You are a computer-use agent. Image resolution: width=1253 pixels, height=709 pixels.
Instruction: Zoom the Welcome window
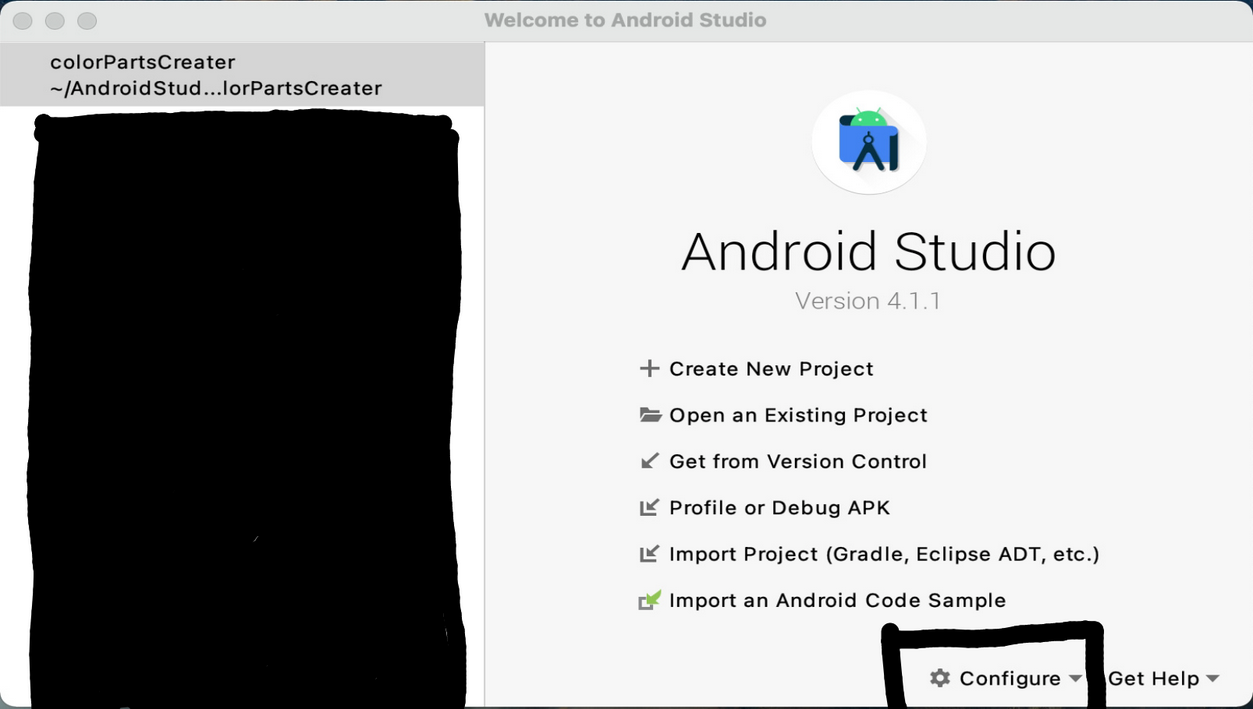click(86, 20)
